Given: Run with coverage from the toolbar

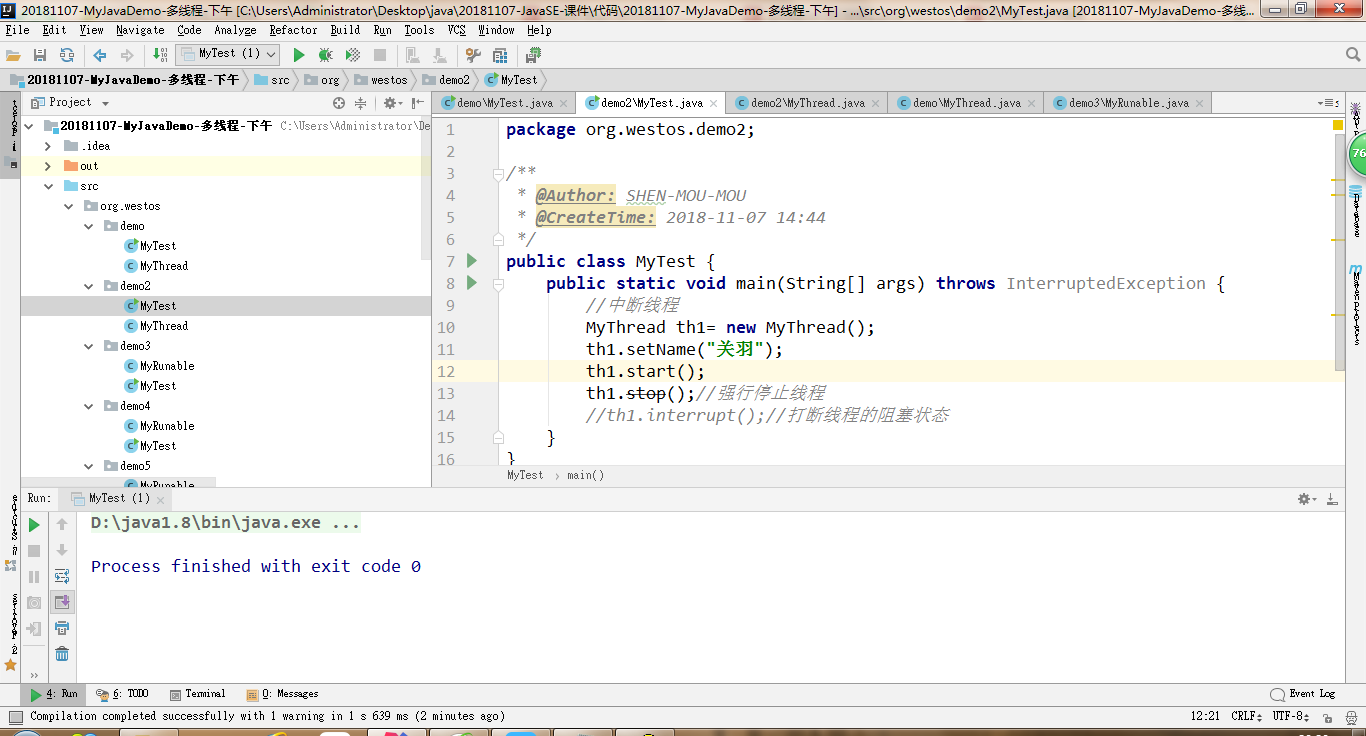Looking at the screenshot, I should tap(353, 55).
